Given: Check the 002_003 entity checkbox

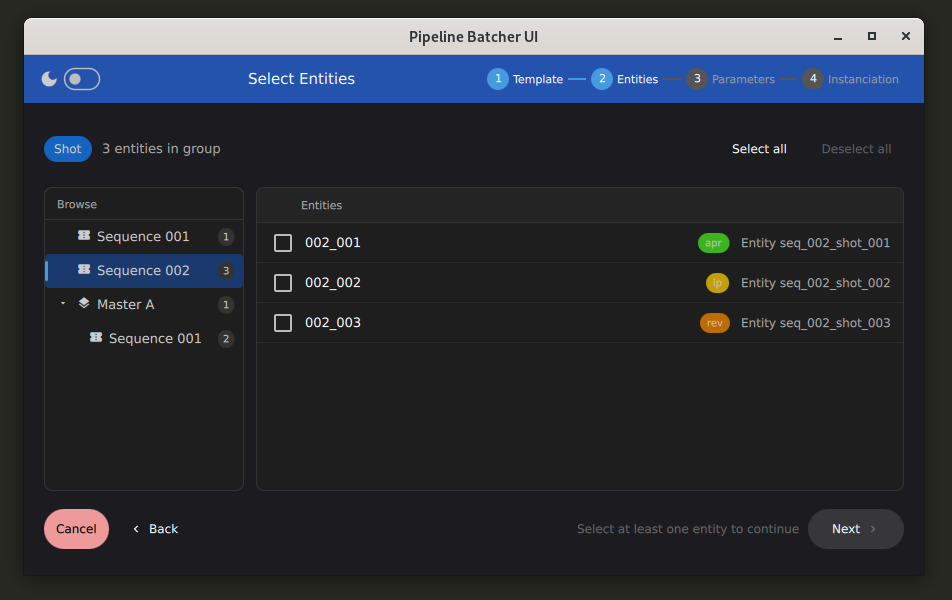Looking at the screenshot, I should 283,323.
